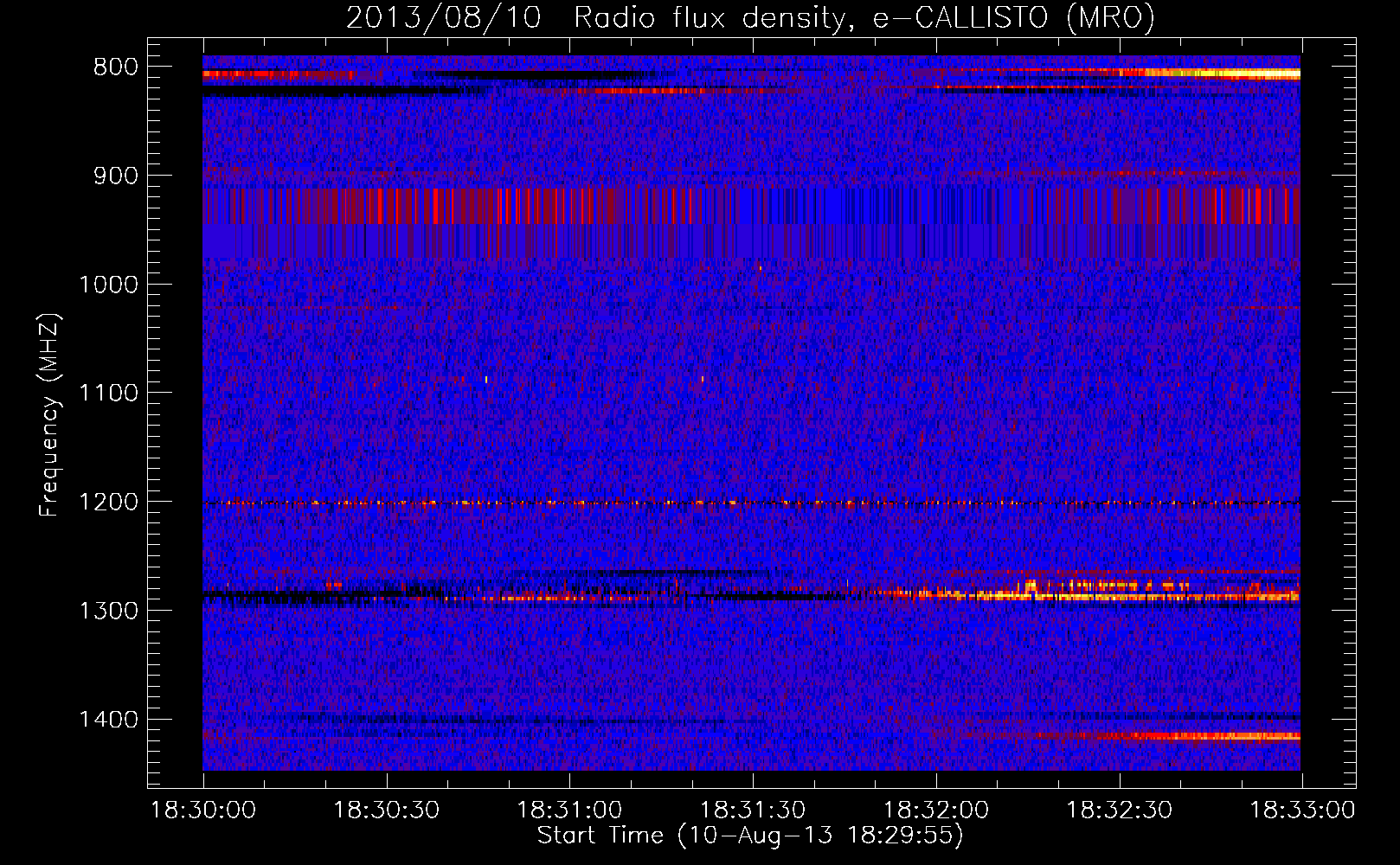This screenshot has height=865, width=1400.
Task: Click the 18:32:00 time tick label
Action: [936, 811]
